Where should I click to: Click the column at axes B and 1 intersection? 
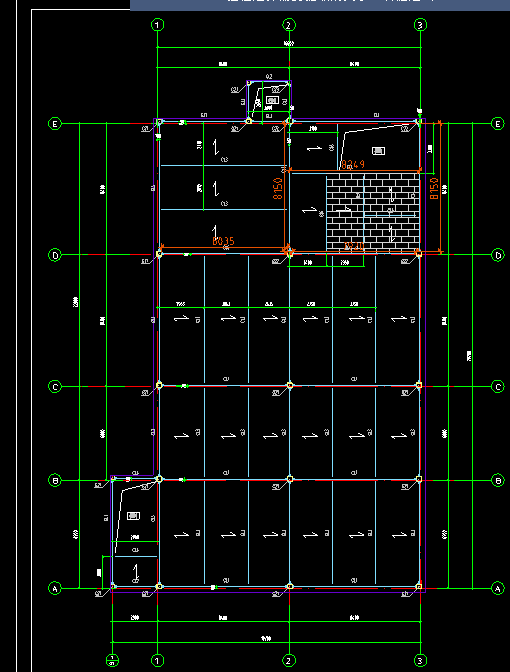tap(159, 479)
